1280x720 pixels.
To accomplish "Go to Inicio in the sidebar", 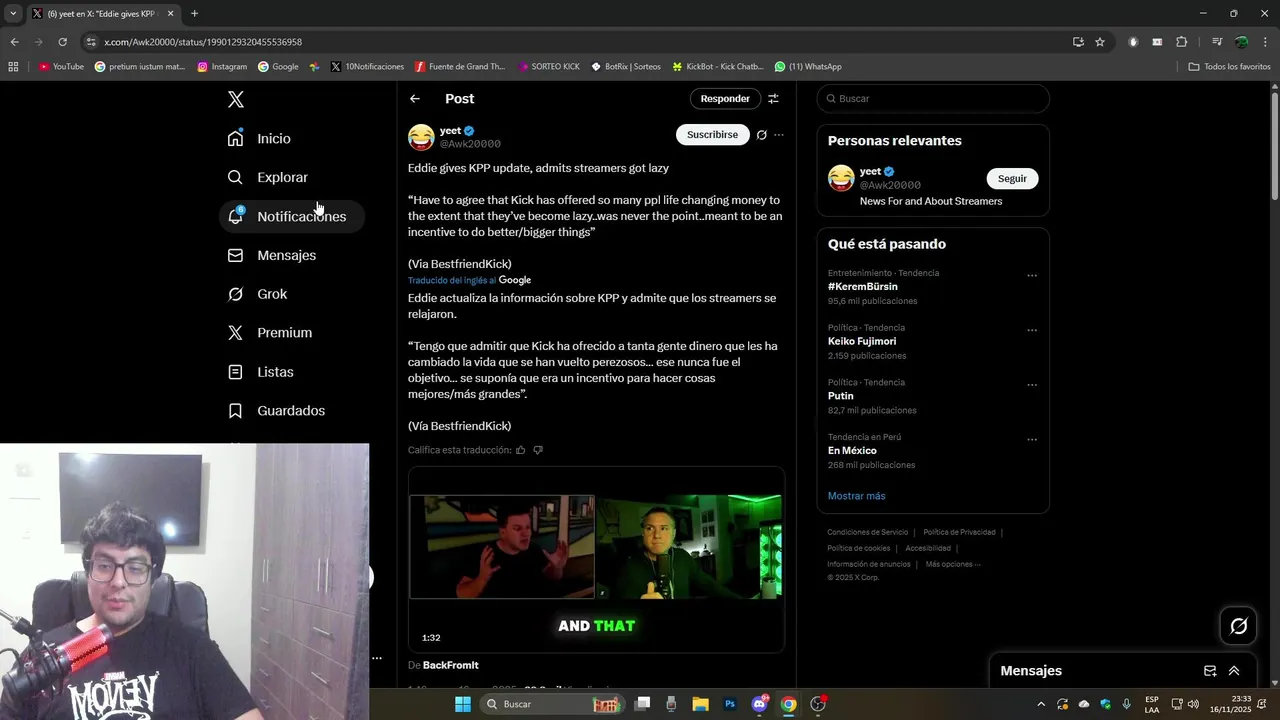I will [x=259, y=138].
